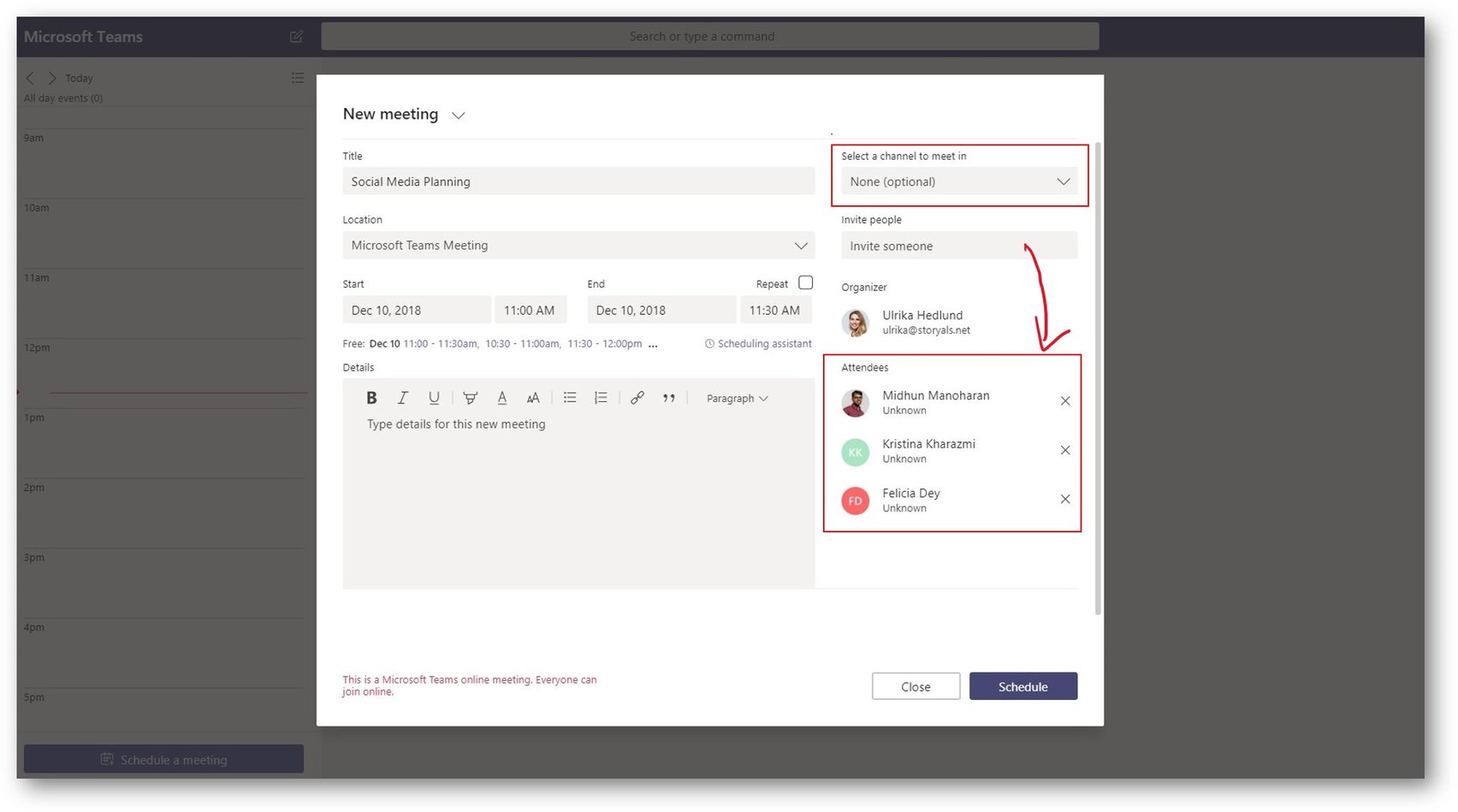Click attendee name Kristina Kharazmi
The width and height of the screenshot is (1458, 812).
click(x=929, y=444)
